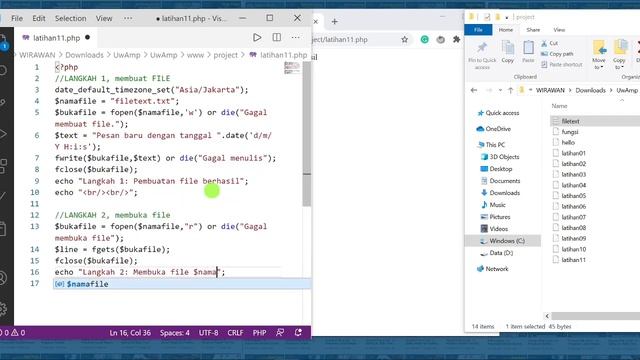Go back in File Explorer
640x360 pixels.
[474, 90]
